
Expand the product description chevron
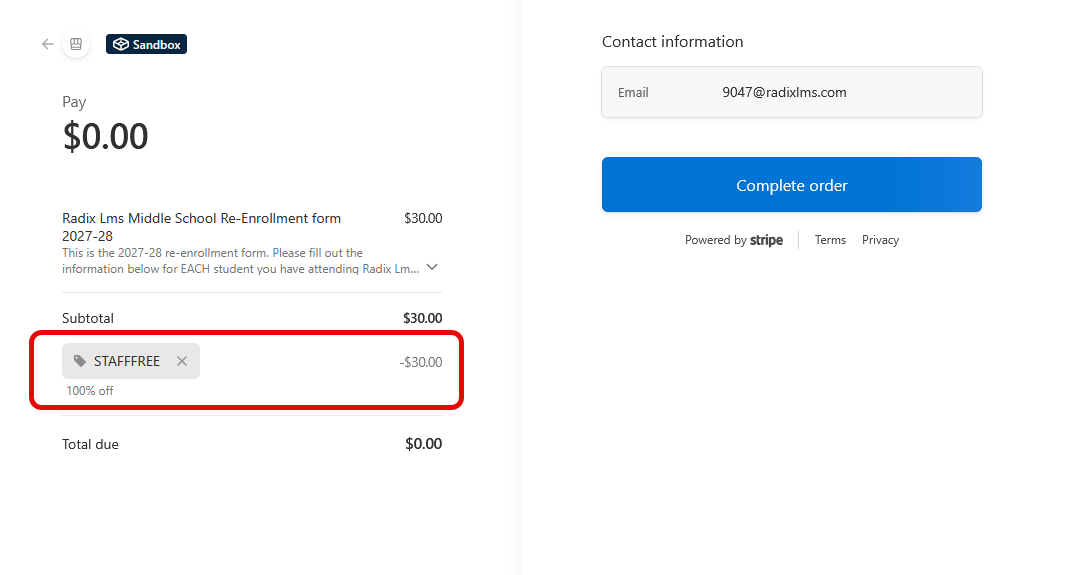(432, 268)
